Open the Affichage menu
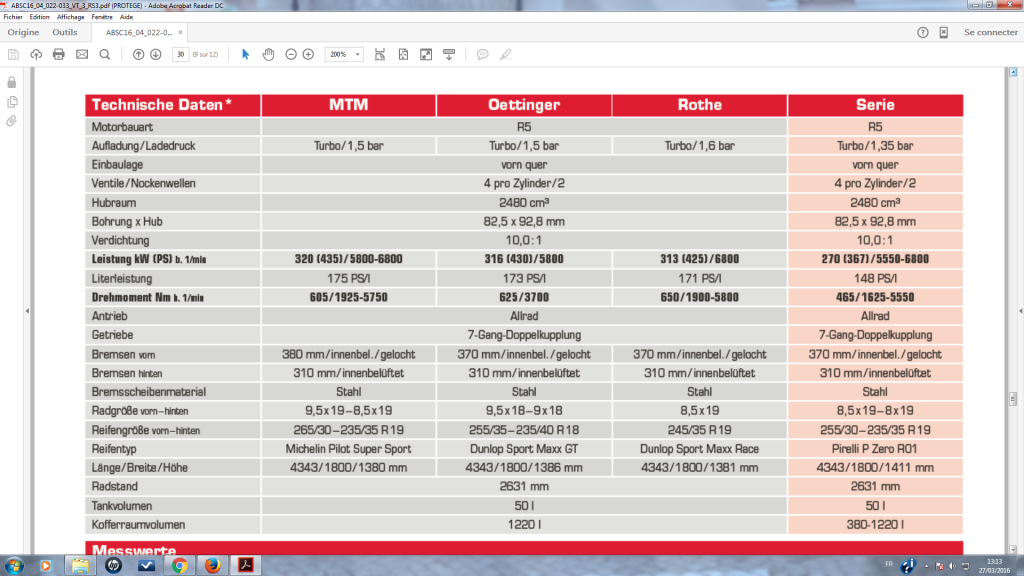The height and width of the screenshot is (576, 1024). (x=70, y=17)
